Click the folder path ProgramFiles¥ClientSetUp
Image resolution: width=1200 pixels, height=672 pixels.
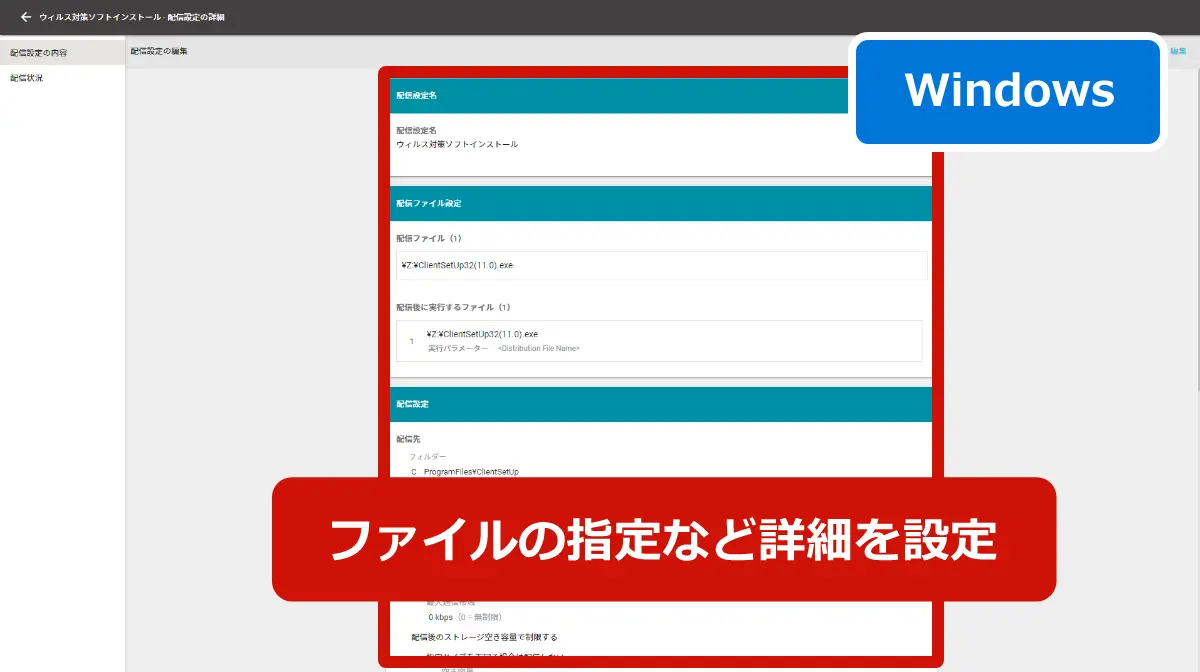coord(471,471)
